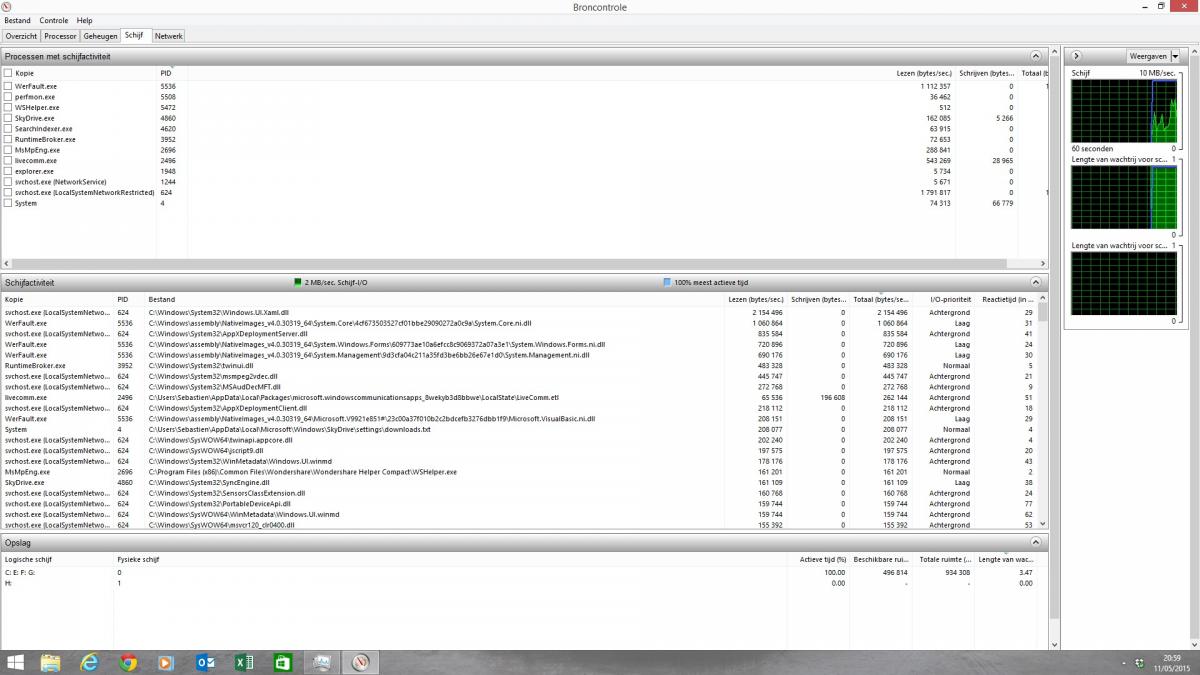
Task: Select RuntimeBroker.exe checkbox
Action: coord(8,139)
